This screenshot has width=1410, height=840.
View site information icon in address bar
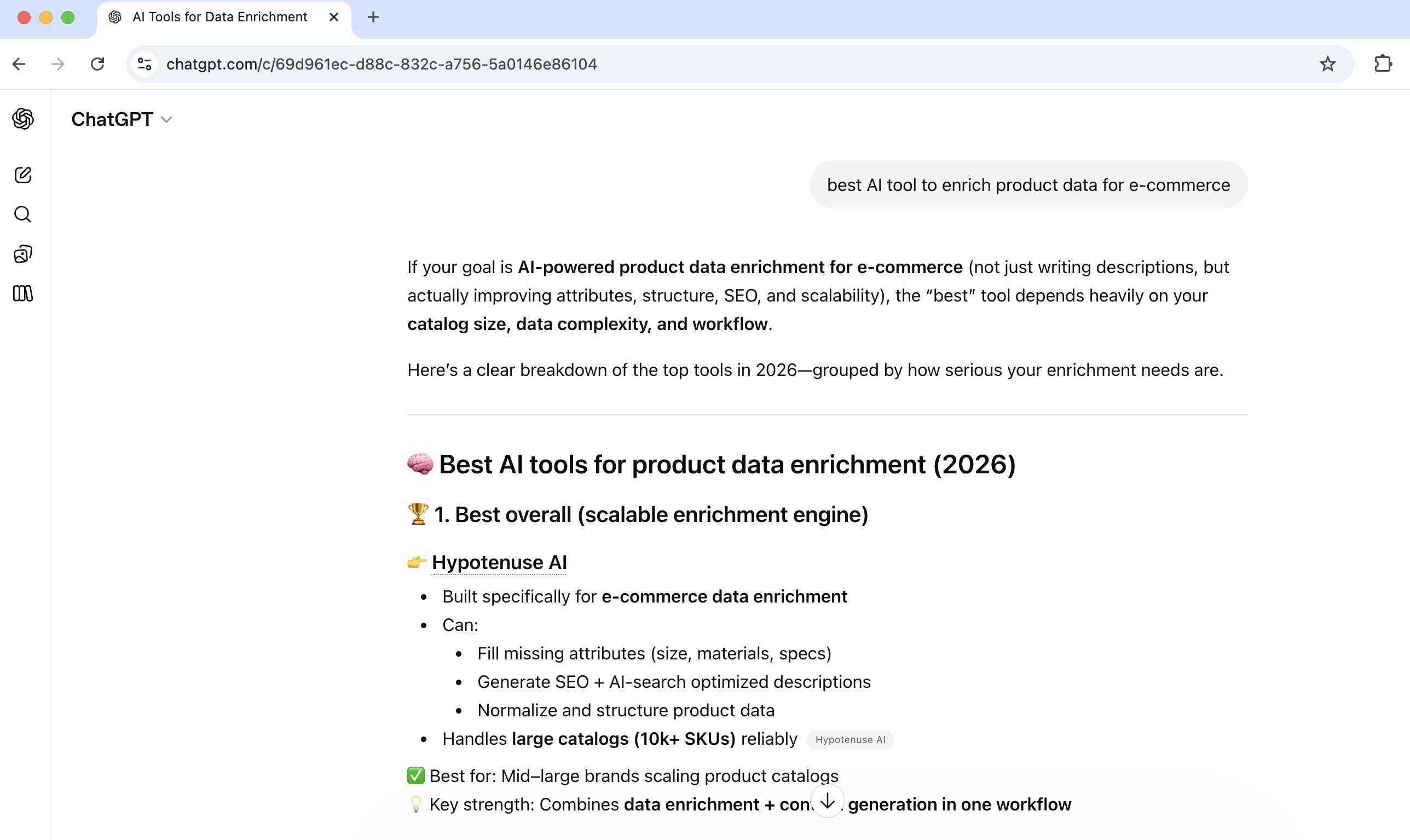(145, 64)
